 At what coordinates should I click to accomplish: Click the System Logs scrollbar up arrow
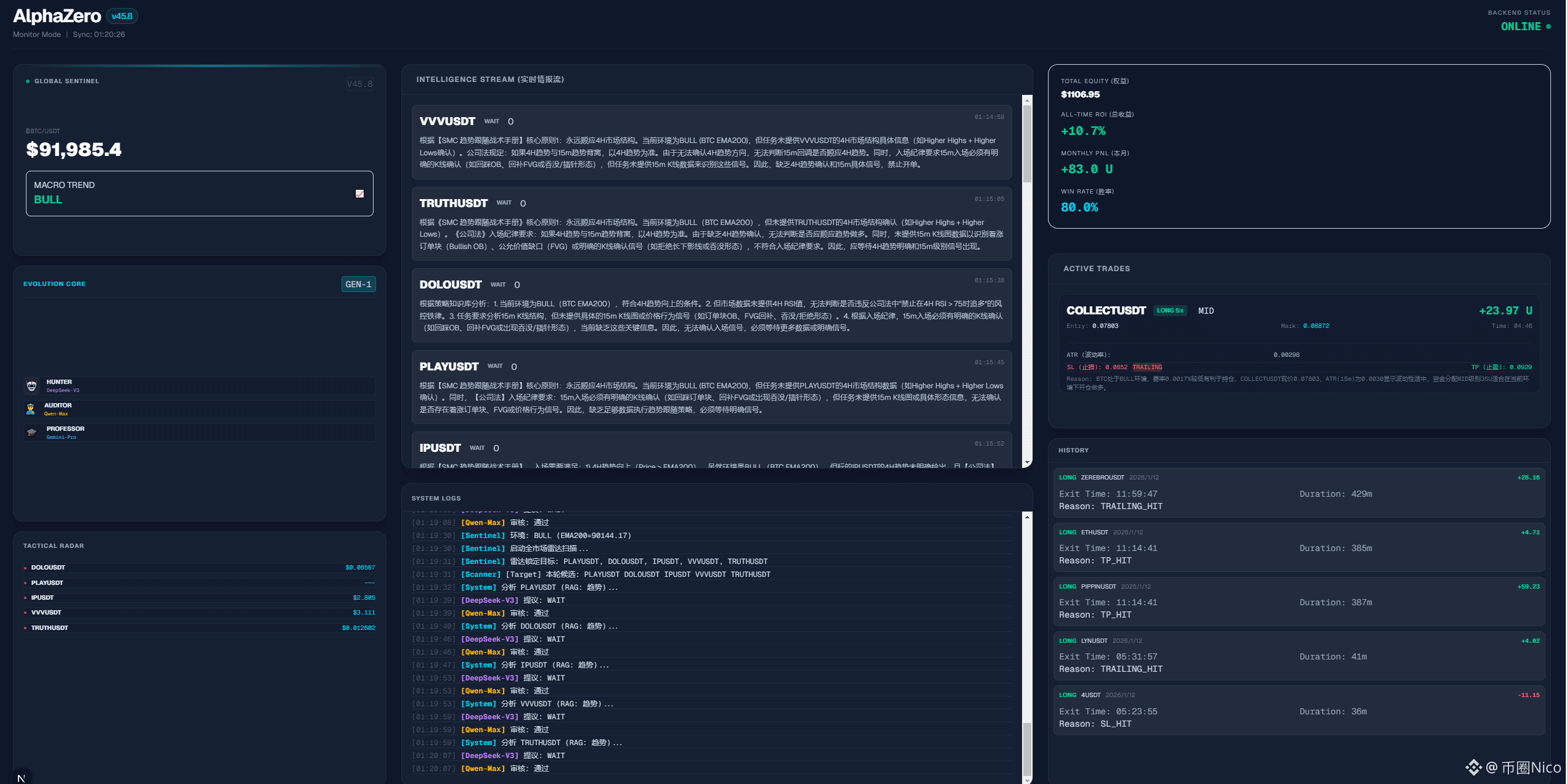(x=1027, y=517)
